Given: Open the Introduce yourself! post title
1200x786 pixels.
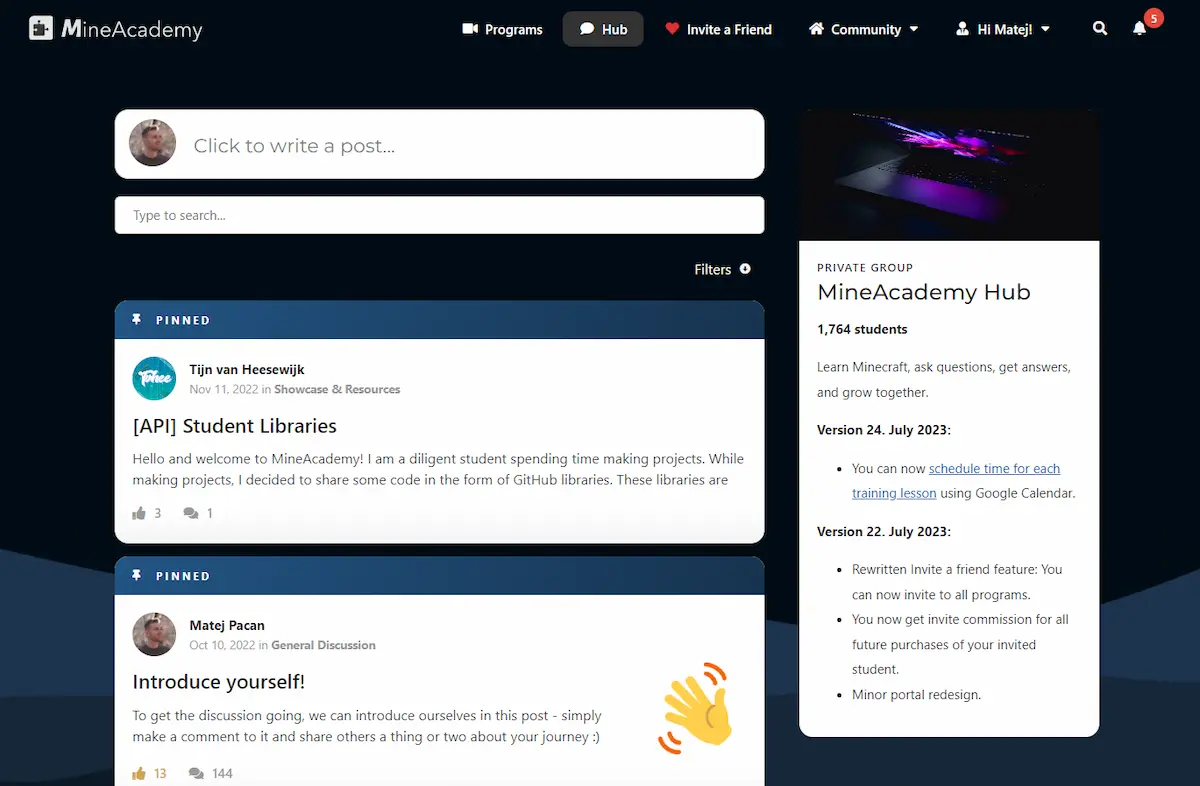Looking at the screenshot, I should click(x=218, y=682).
